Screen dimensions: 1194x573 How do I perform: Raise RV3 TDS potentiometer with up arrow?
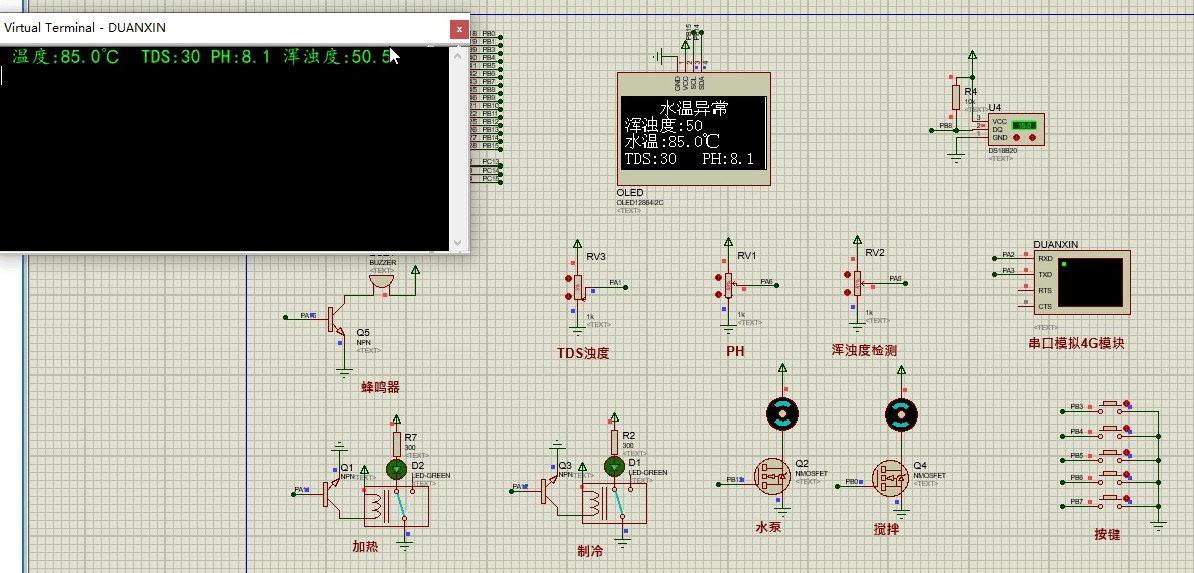click(x=567, y=279)
